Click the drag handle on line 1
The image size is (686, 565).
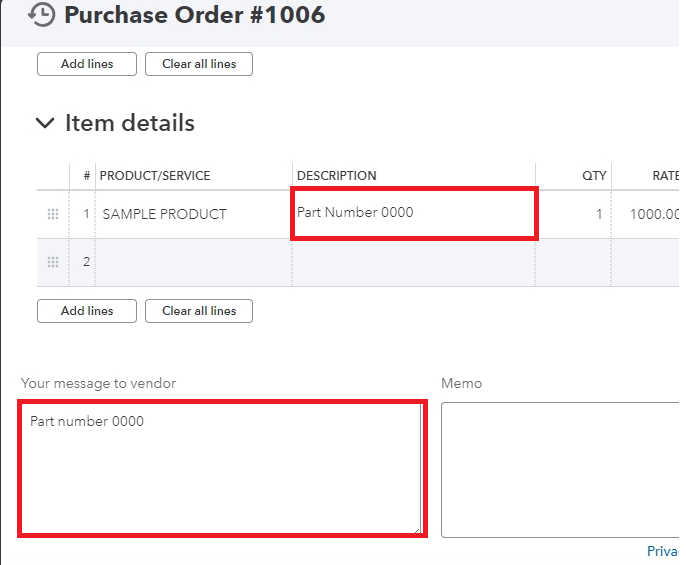click(53, 214)
